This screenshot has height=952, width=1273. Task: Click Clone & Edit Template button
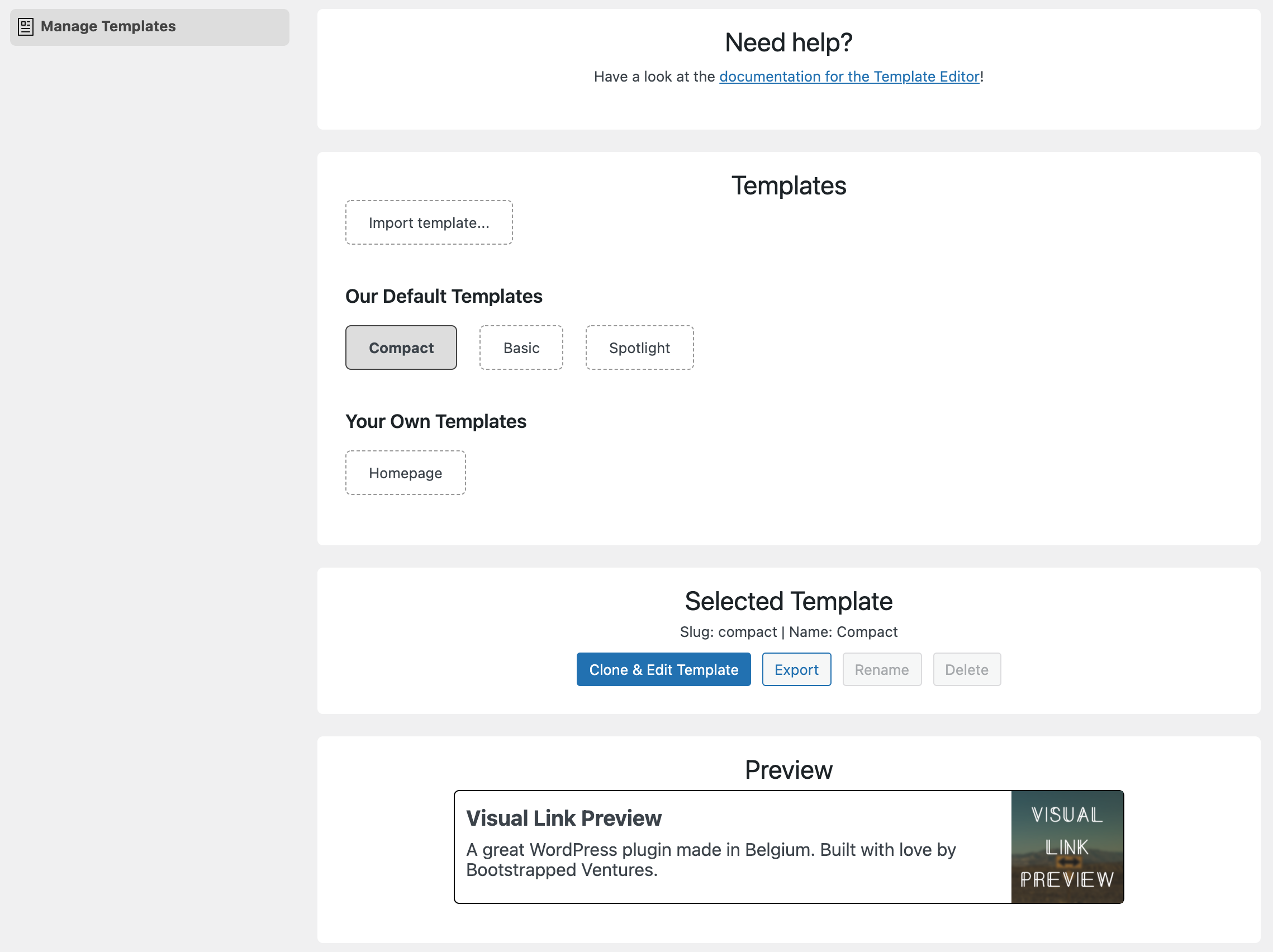point(663,669)
